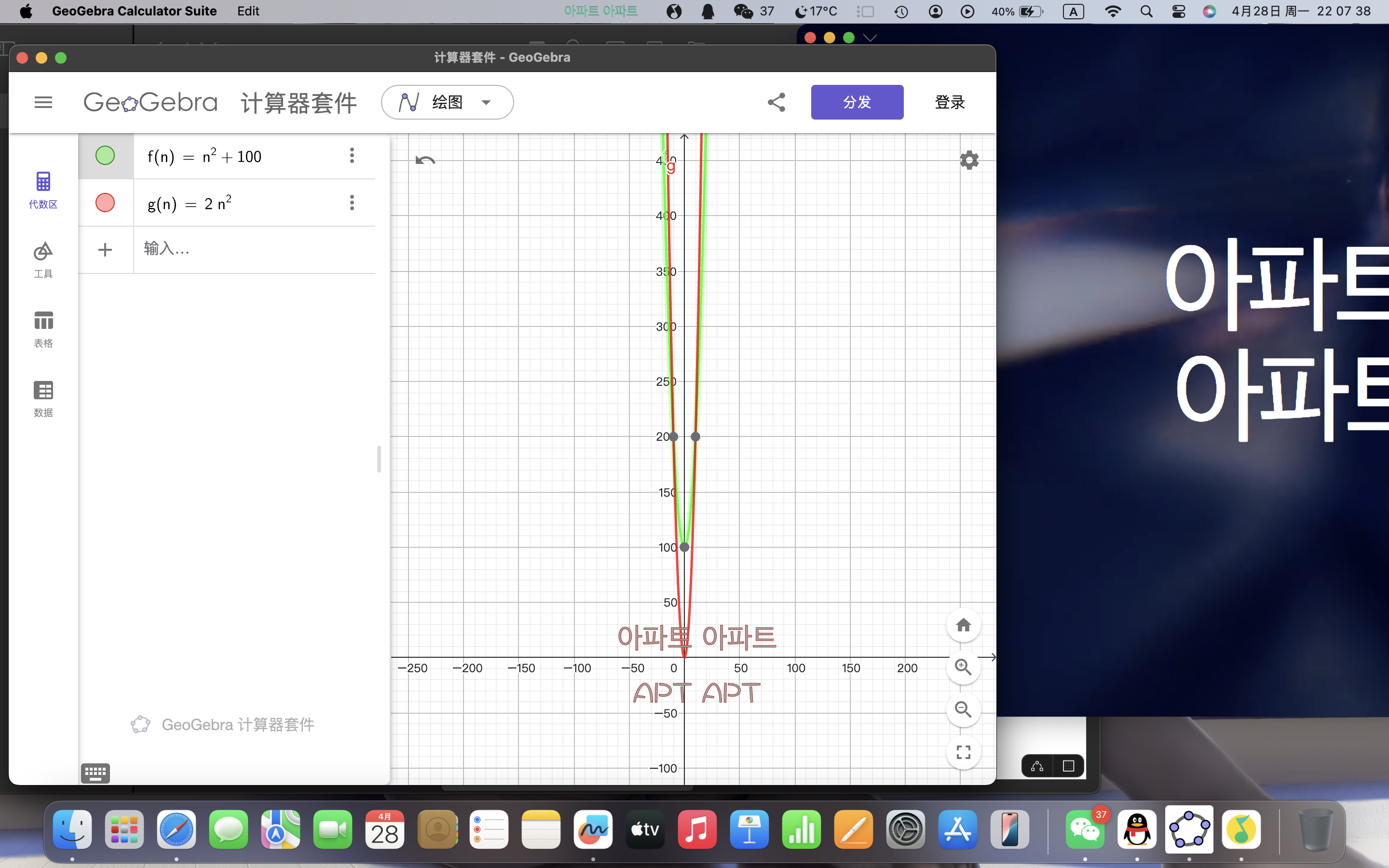The height and width of the screenshot is (868, 1389).
Task: Open the Edit menu in menu bar
Action: tap(248, 11)
